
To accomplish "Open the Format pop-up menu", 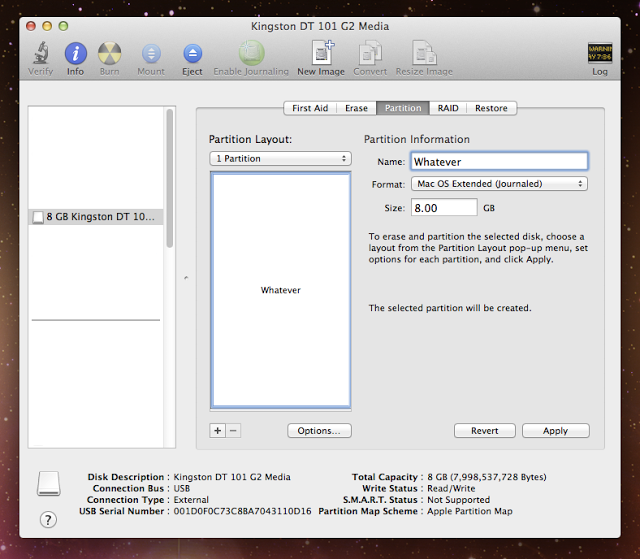I will point(499,184).
